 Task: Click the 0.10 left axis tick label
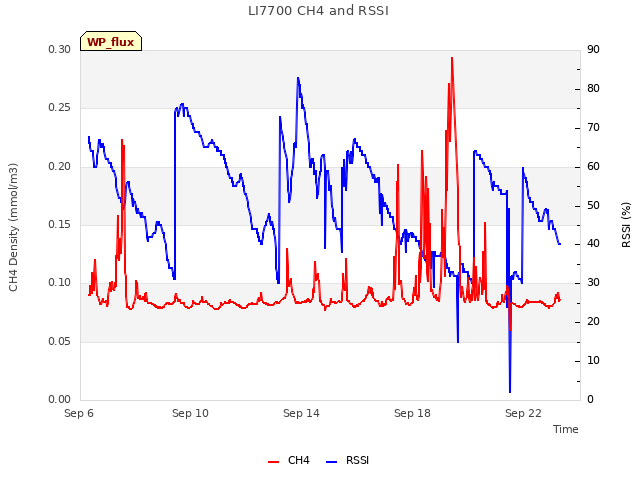point(60,282)
